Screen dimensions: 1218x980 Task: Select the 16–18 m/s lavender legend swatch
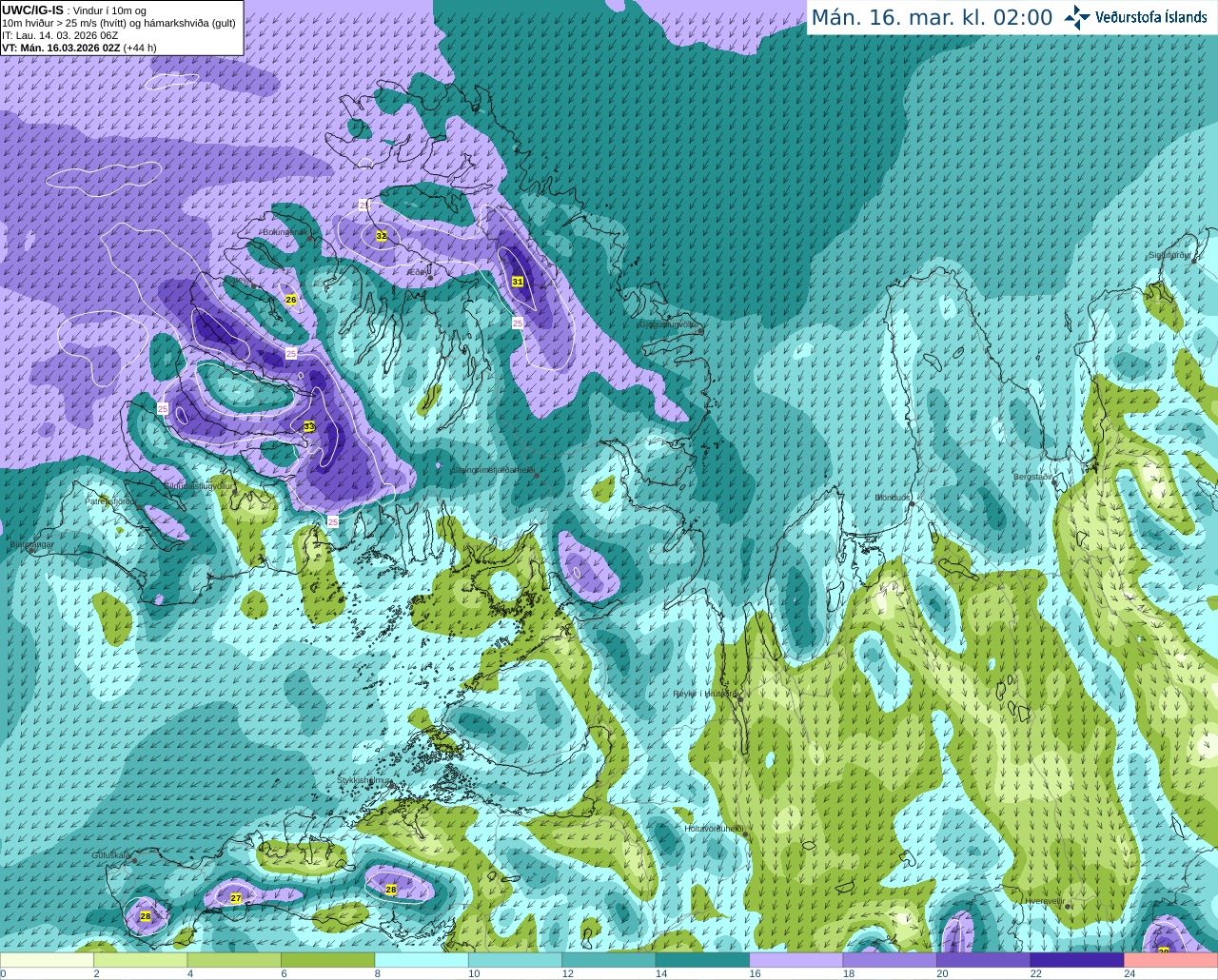tap(796, 960)
